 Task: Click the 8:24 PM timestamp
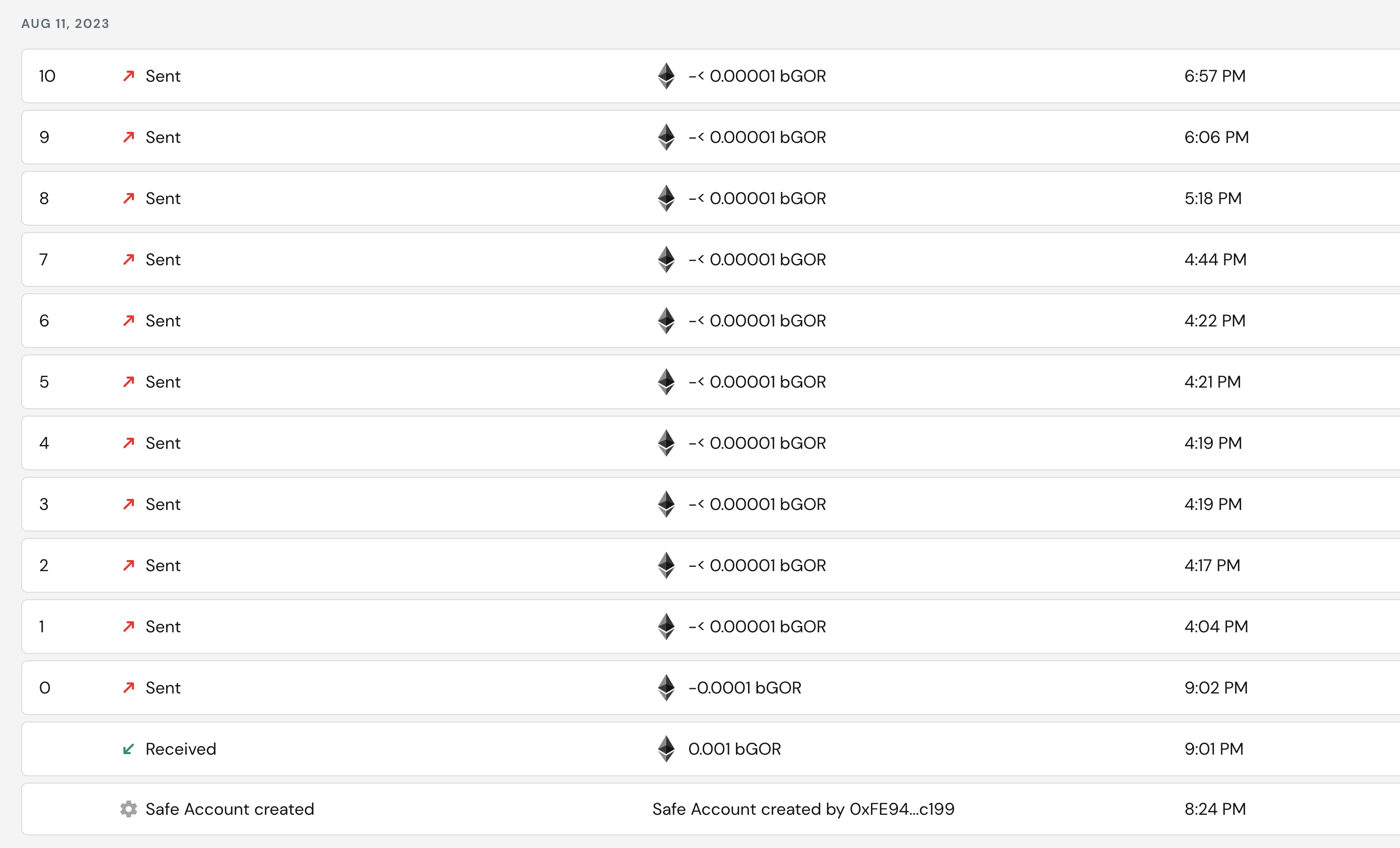1215,809
